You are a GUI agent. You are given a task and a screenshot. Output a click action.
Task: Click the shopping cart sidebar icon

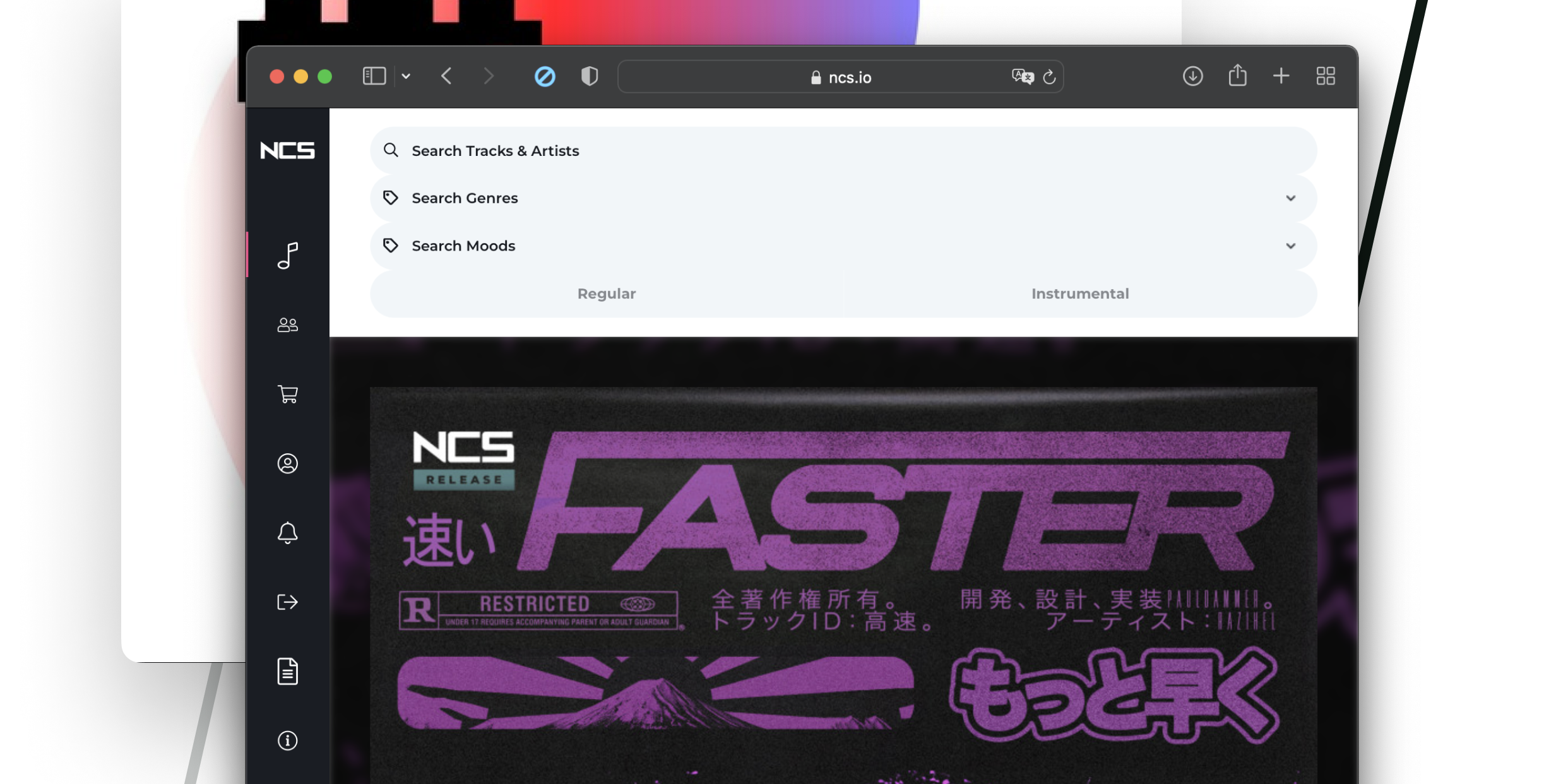click(x=287, y=394)
